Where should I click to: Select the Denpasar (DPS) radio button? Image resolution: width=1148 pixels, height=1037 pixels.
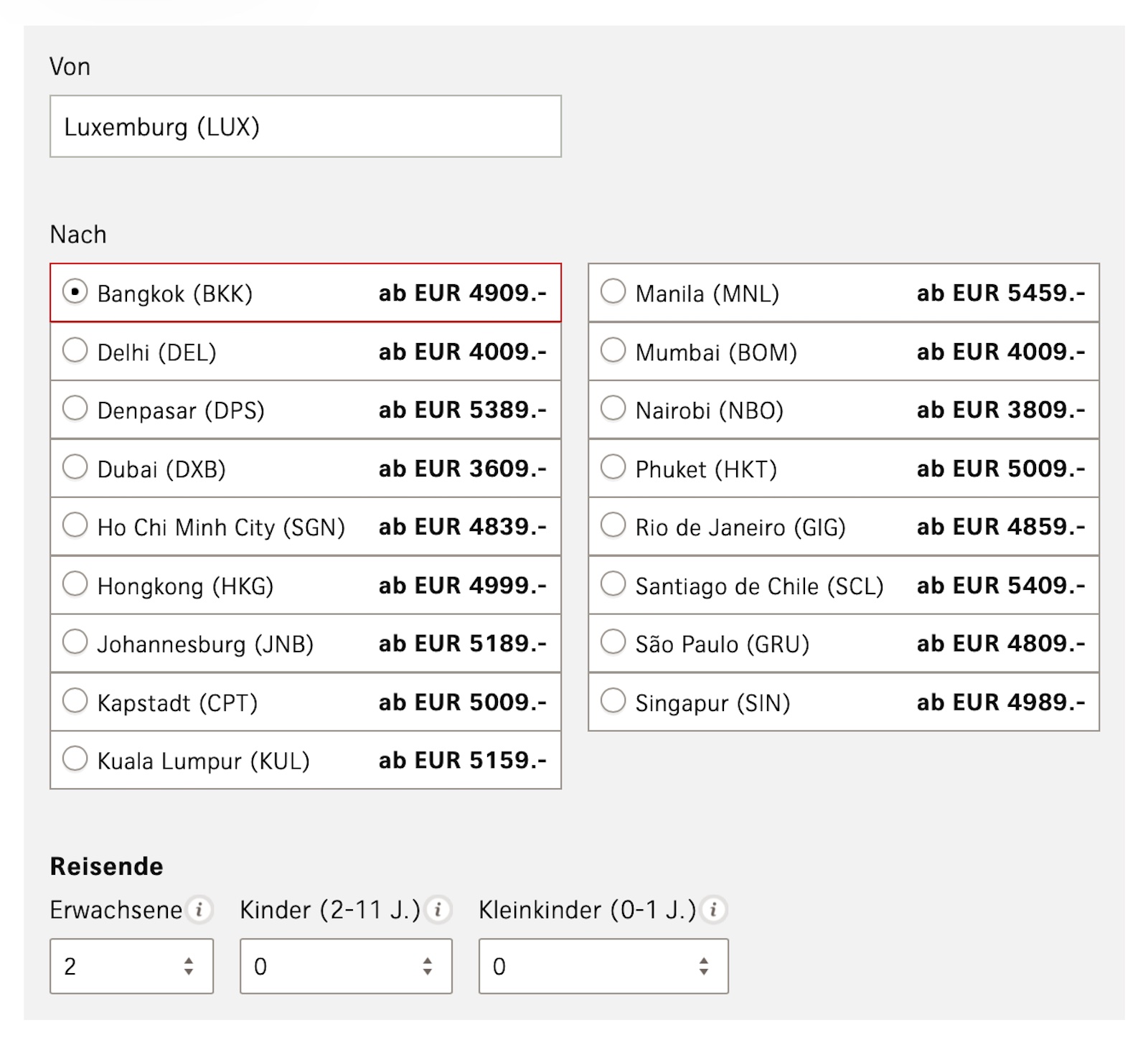pyautogui.click(x=75, y=408)
